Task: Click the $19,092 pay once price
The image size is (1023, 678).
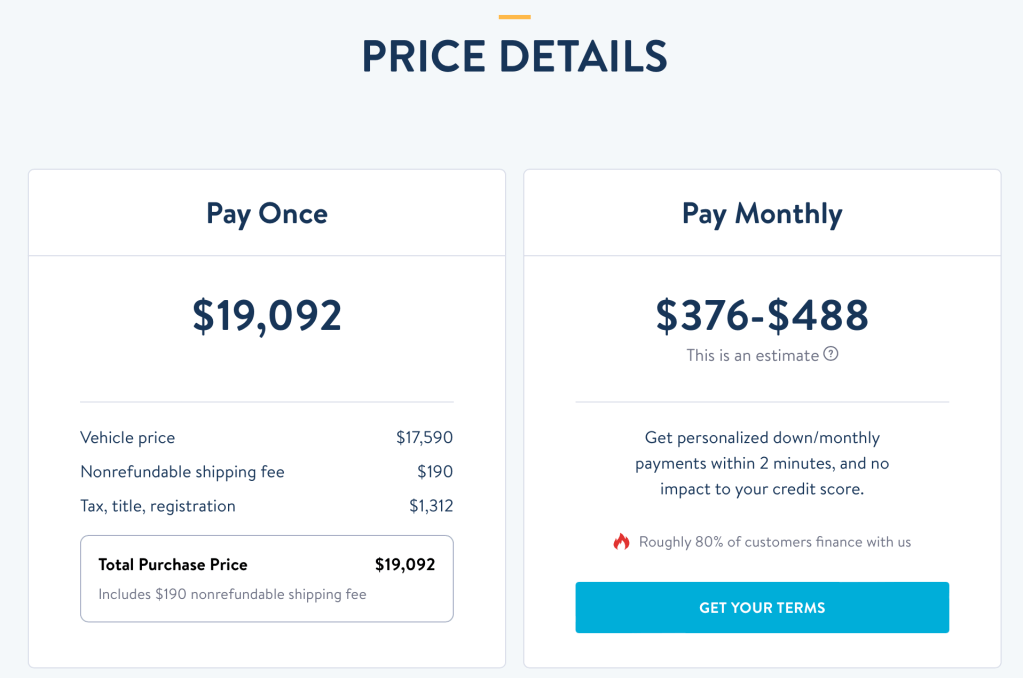Action: [x=267, y=315]
